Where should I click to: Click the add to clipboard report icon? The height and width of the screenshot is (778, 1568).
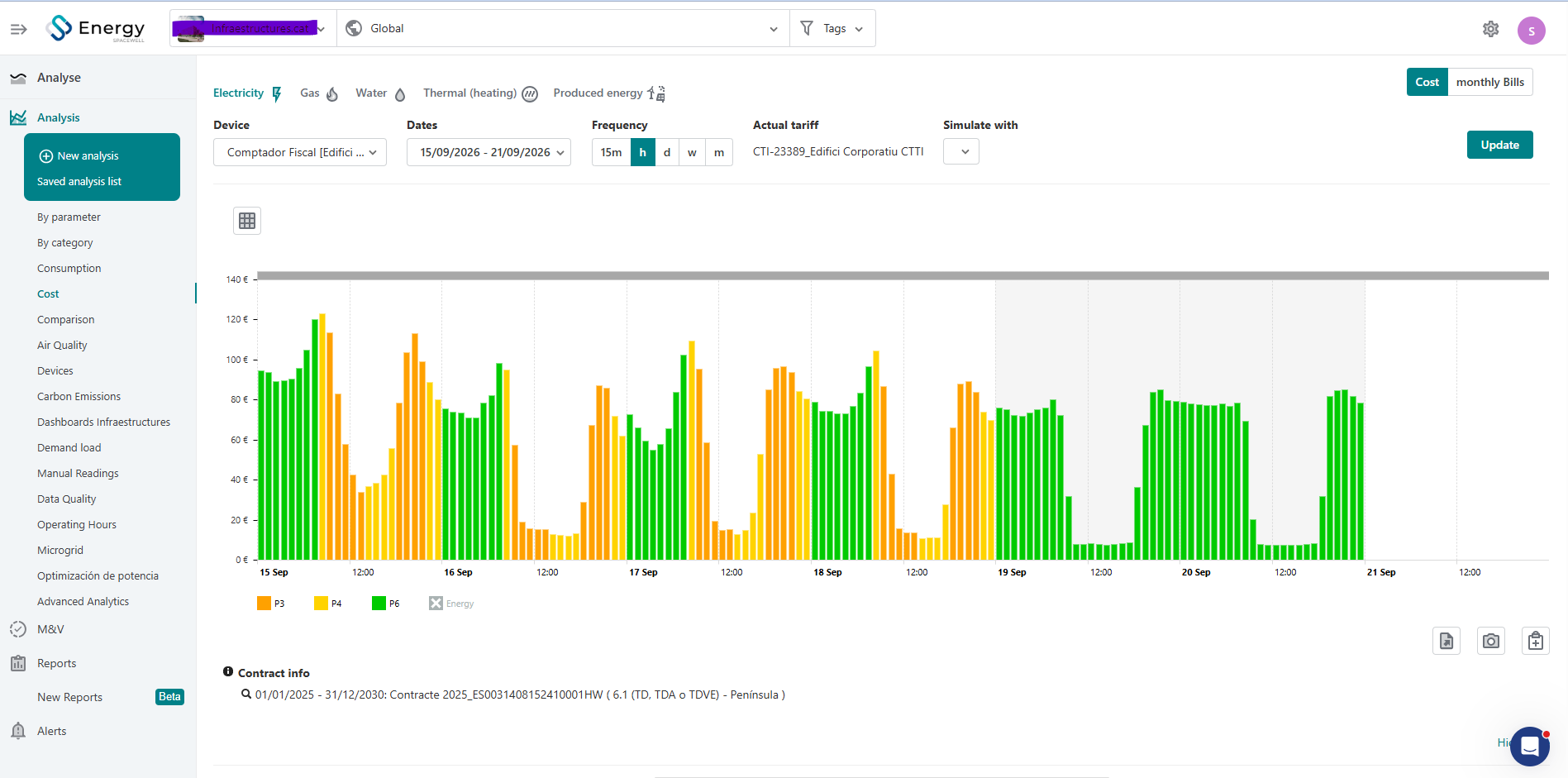[x=1536, y=641]
